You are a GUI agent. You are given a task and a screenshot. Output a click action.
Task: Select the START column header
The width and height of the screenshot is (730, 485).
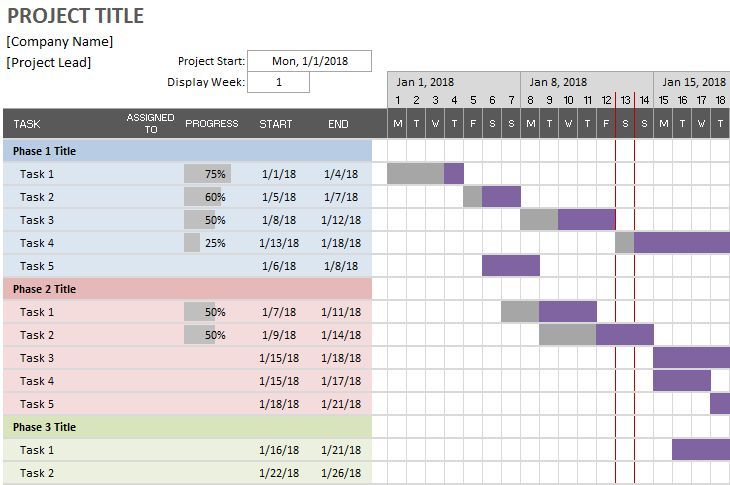point(276,124)
